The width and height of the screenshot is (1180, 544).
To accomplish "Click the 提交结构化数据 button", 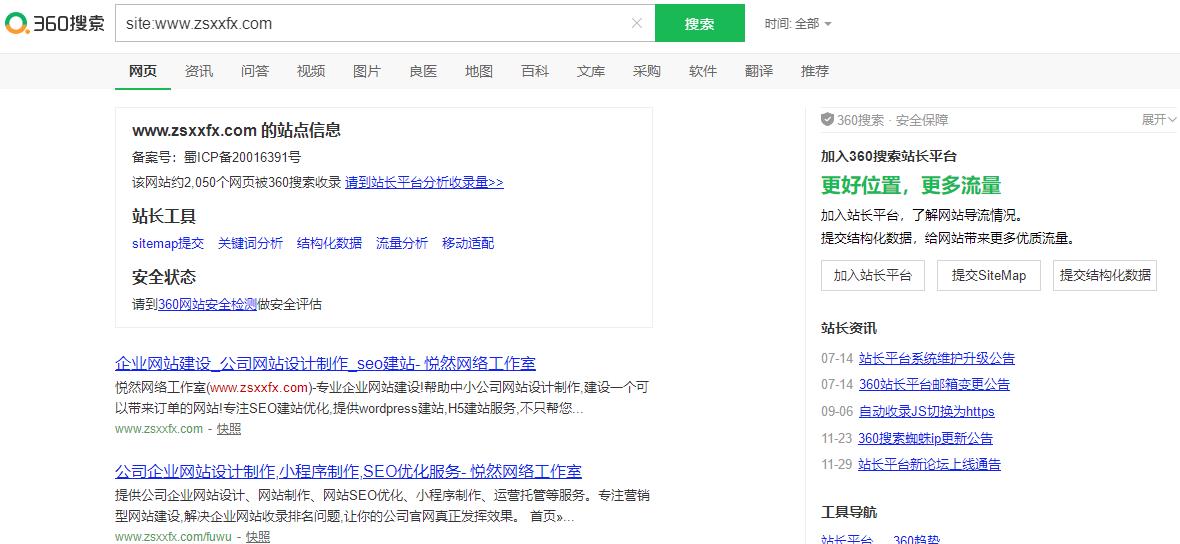I will [1105, 275].
